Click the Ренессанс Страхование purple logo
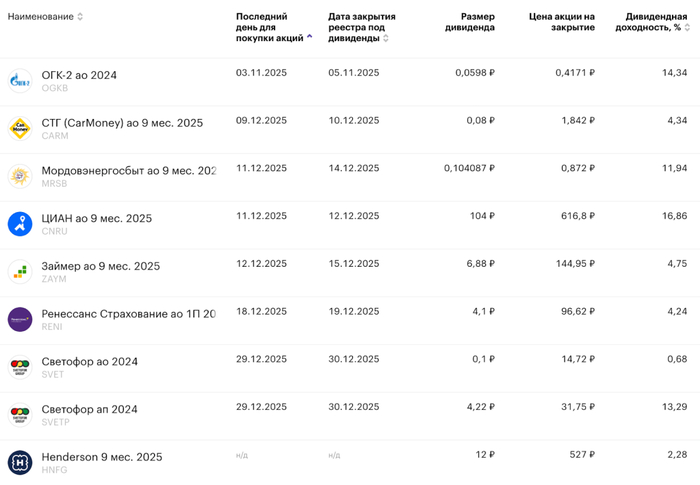The image size is (700, 485). pos(20,319)
